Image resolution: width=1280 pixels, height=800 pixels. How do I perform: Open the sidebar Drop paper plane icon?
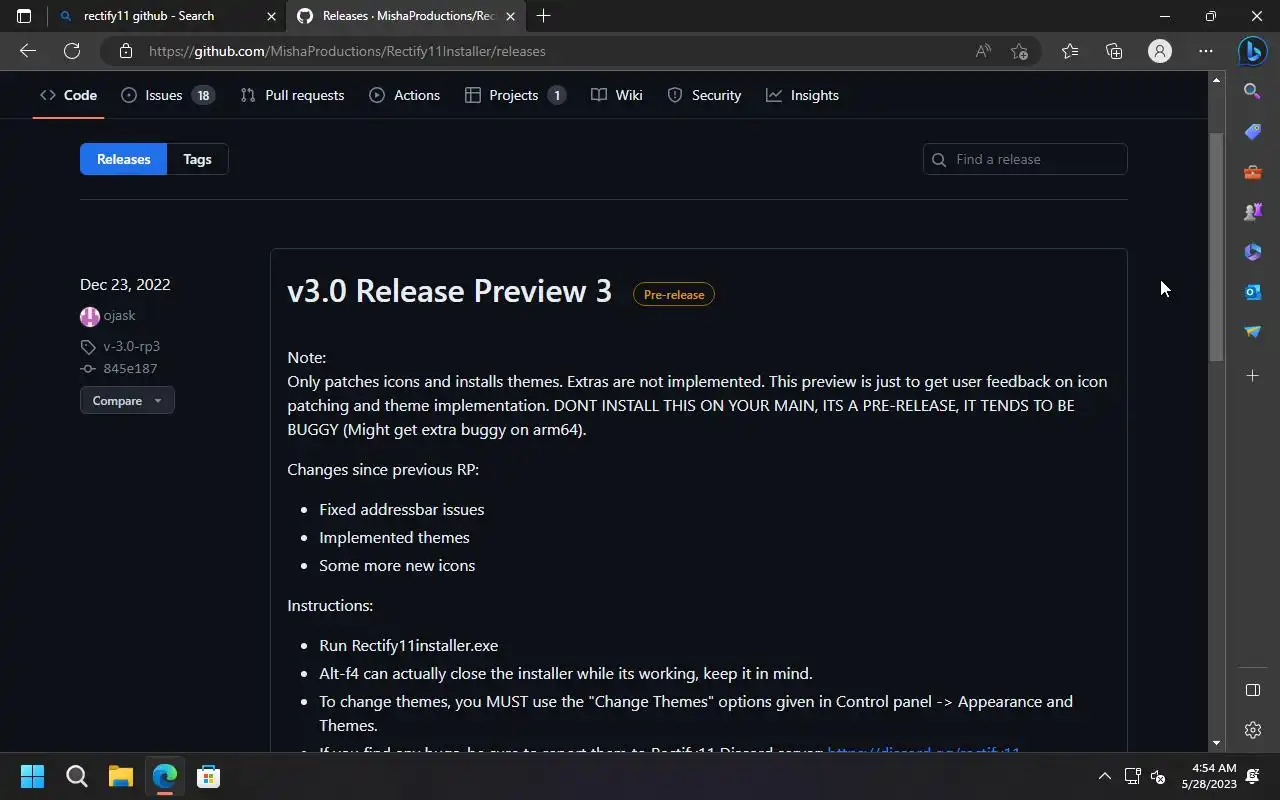[1252, 332]
